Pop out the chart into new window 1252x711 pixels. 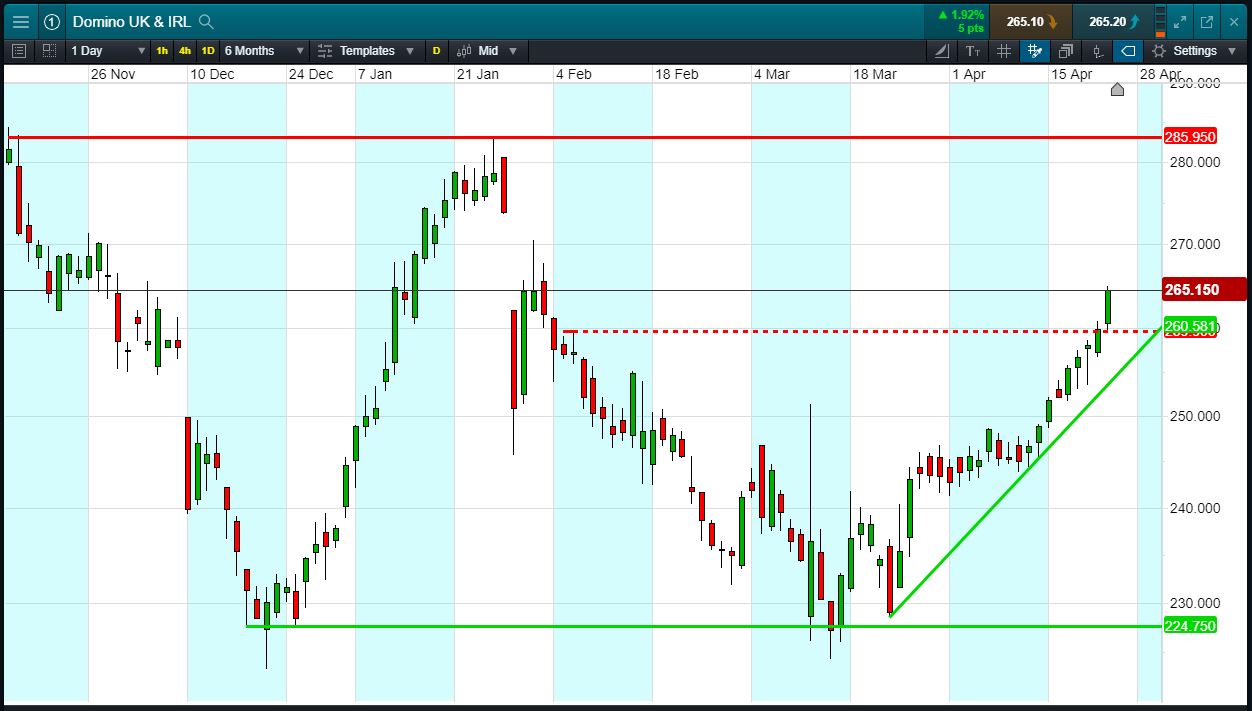1207,21
